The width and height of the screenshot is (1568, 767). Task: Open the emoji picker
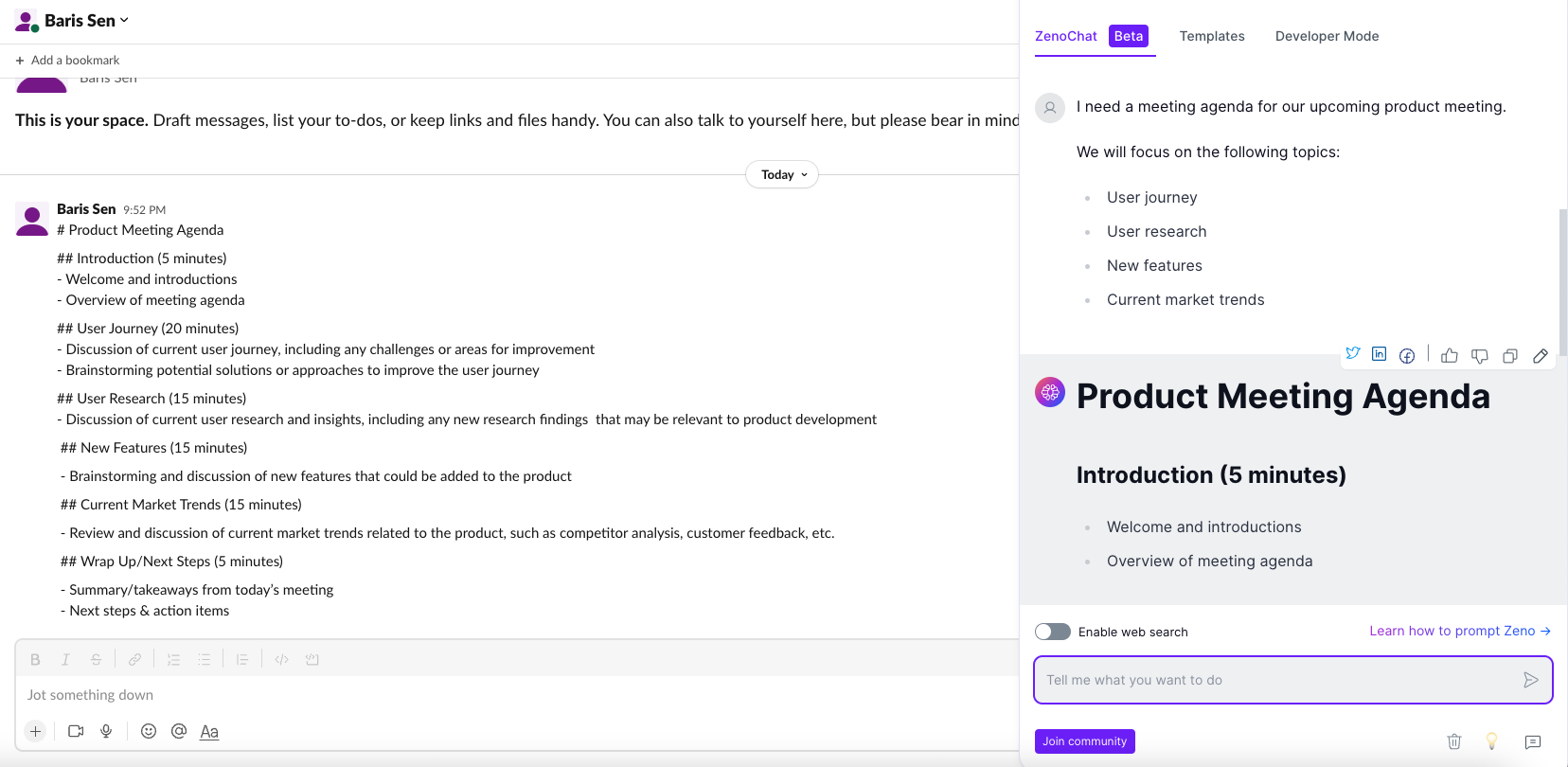(149, 731)
